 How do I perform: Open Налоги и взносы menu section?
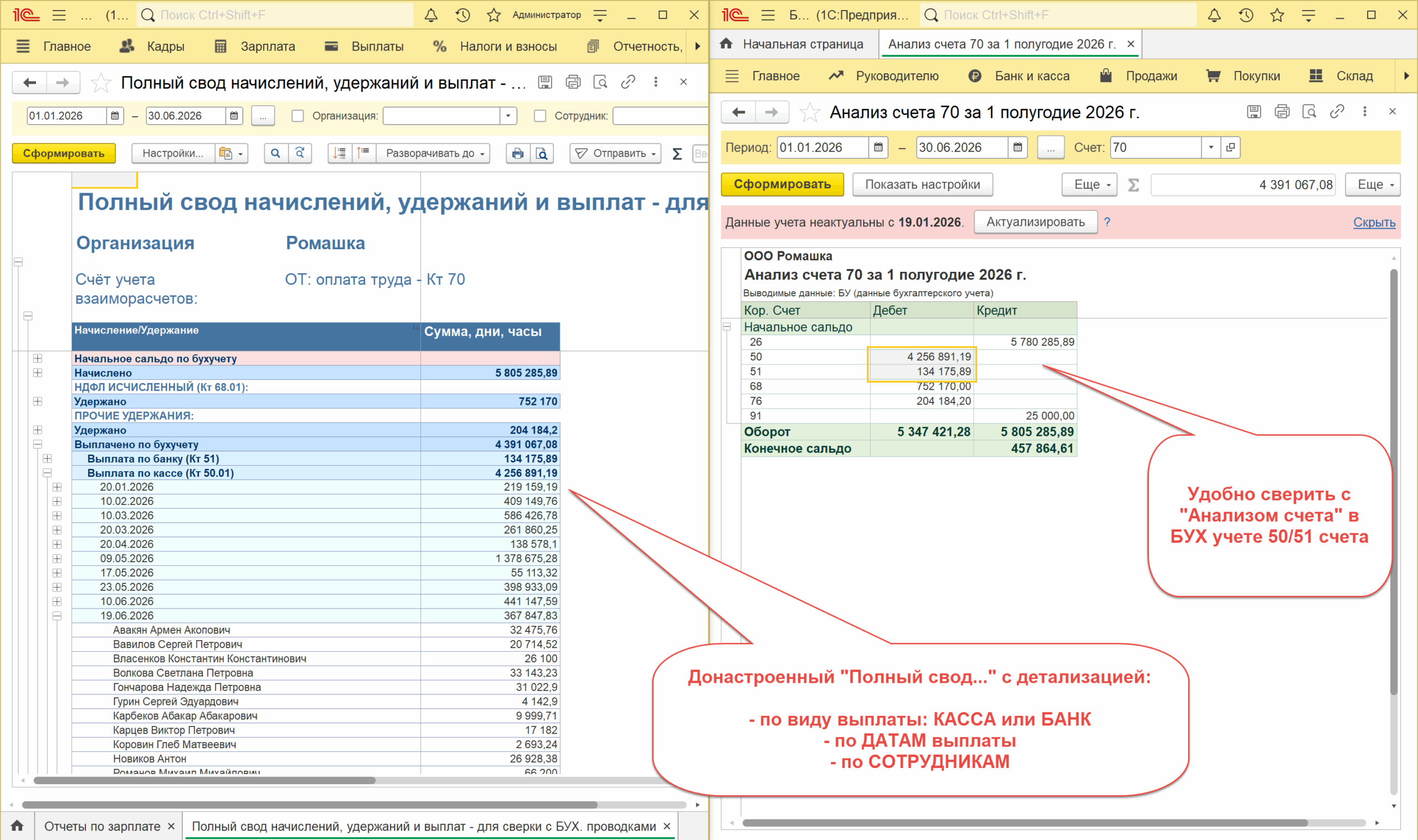495,47
